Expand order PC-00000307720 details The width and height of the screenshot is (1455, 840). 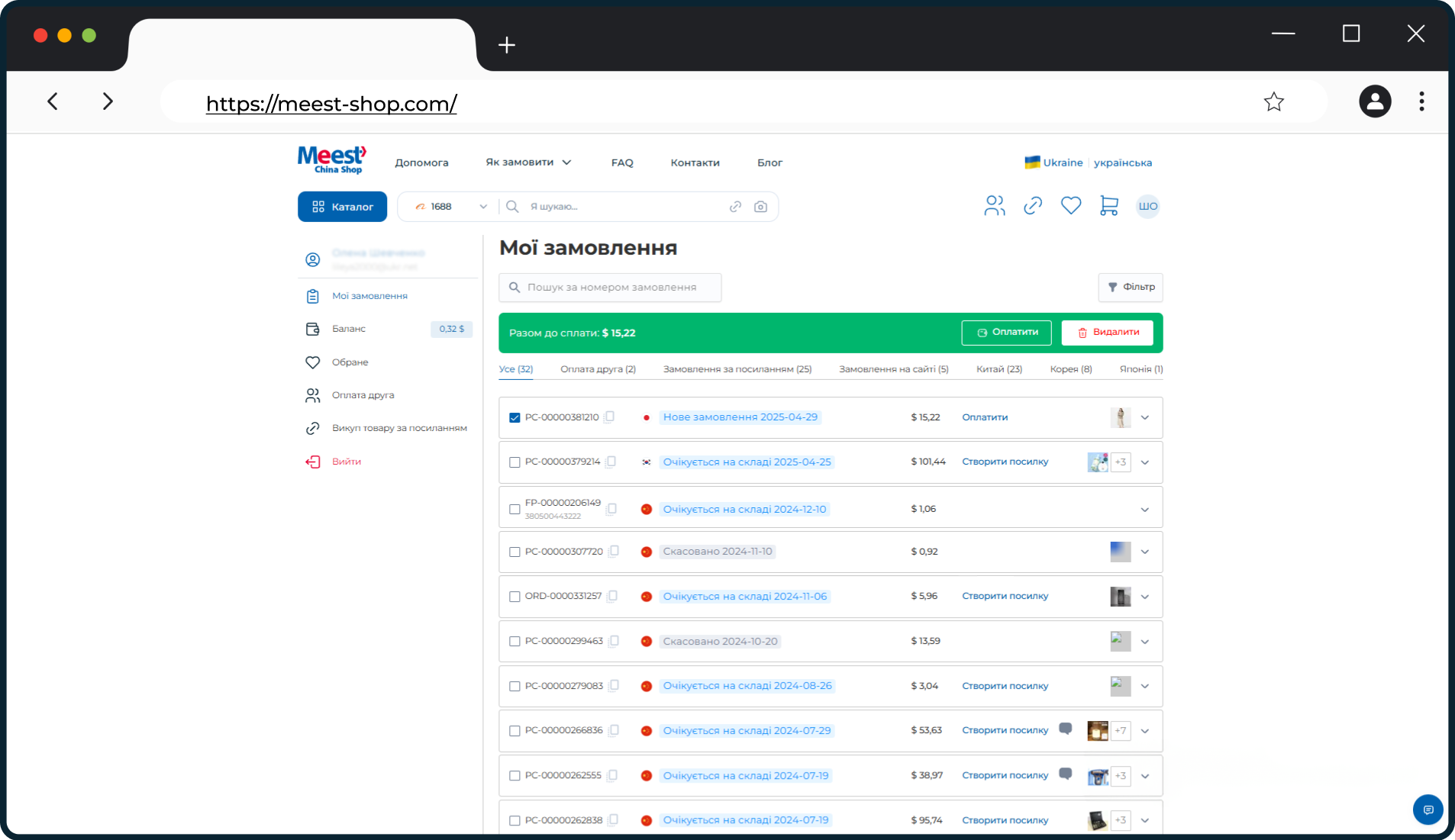[1144, 552]
